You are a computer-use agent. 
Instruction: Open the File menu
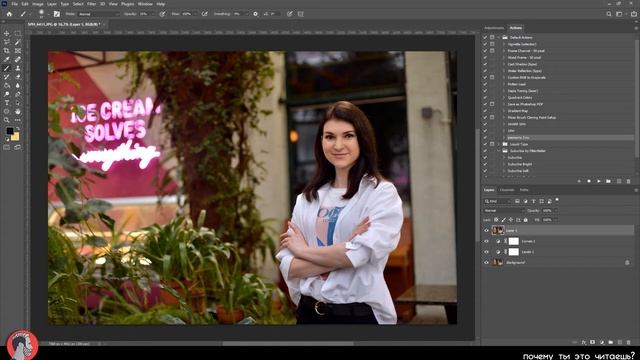click(14, 4)
